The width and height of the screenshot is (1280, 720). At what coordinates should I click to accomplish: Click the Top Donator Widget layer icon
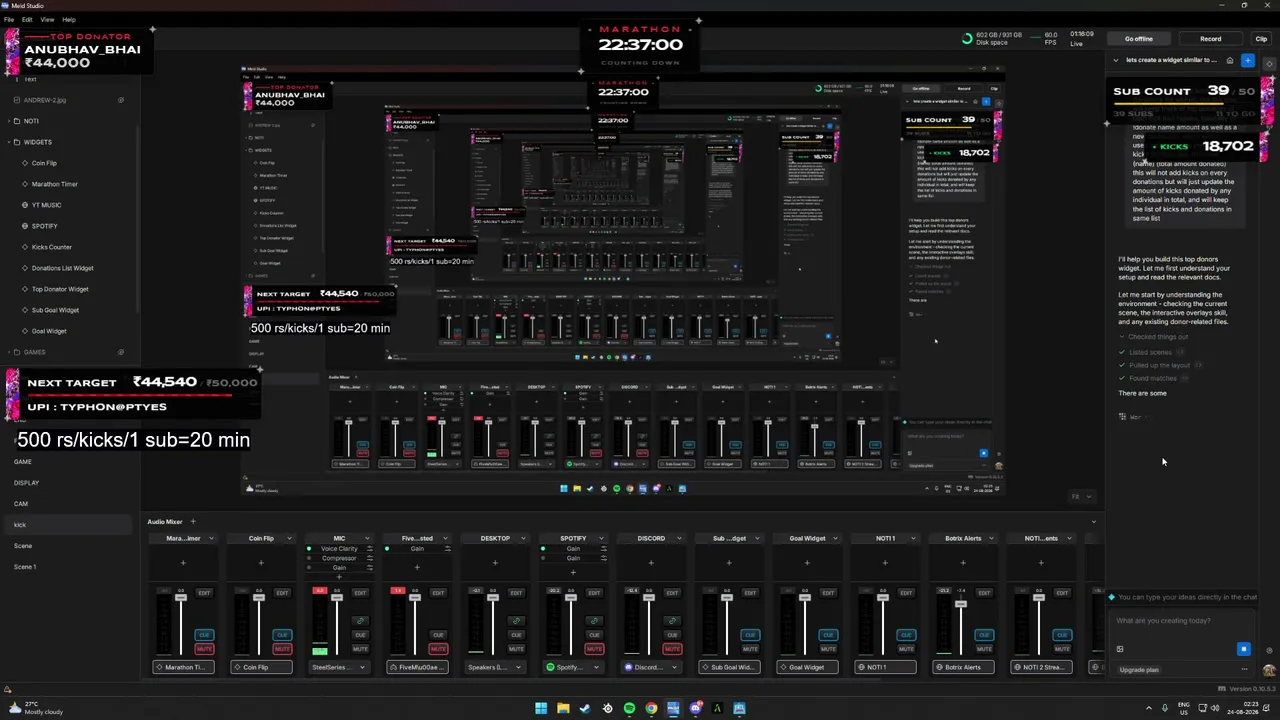pyautogui.click(x=25, y=289)
